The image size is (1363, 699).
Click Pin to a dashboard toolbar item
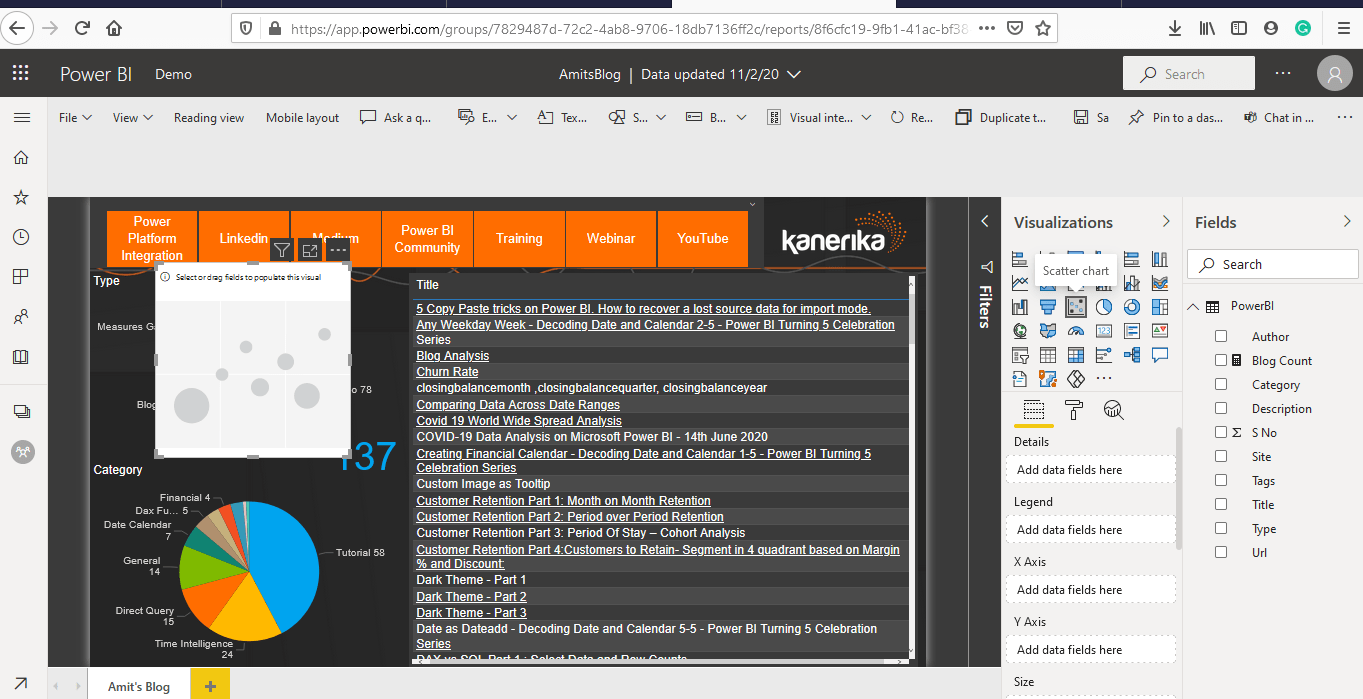(1176, 117)
